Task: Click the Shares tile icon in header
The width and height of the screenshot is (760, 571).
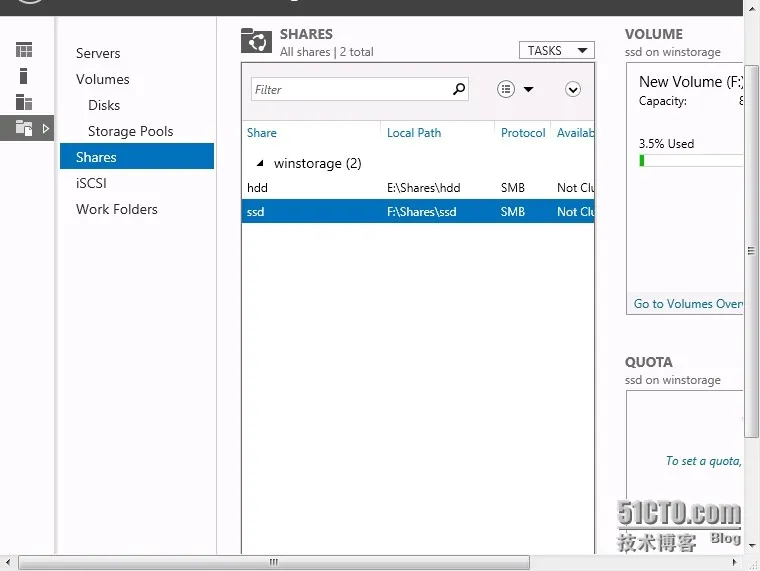Action: [x=256, y=42]
